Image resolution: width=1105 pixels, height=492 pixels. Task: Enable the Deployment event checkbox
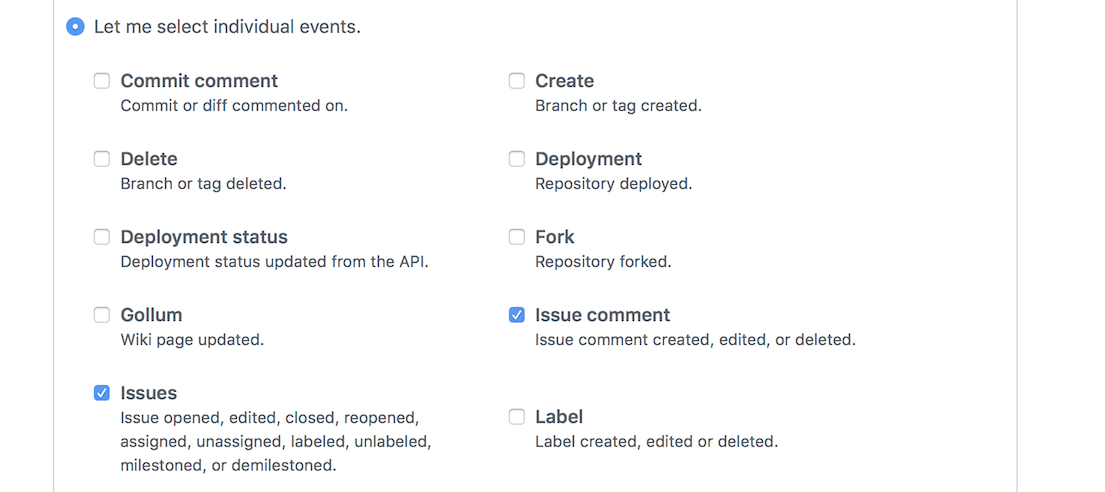[517, 159]
